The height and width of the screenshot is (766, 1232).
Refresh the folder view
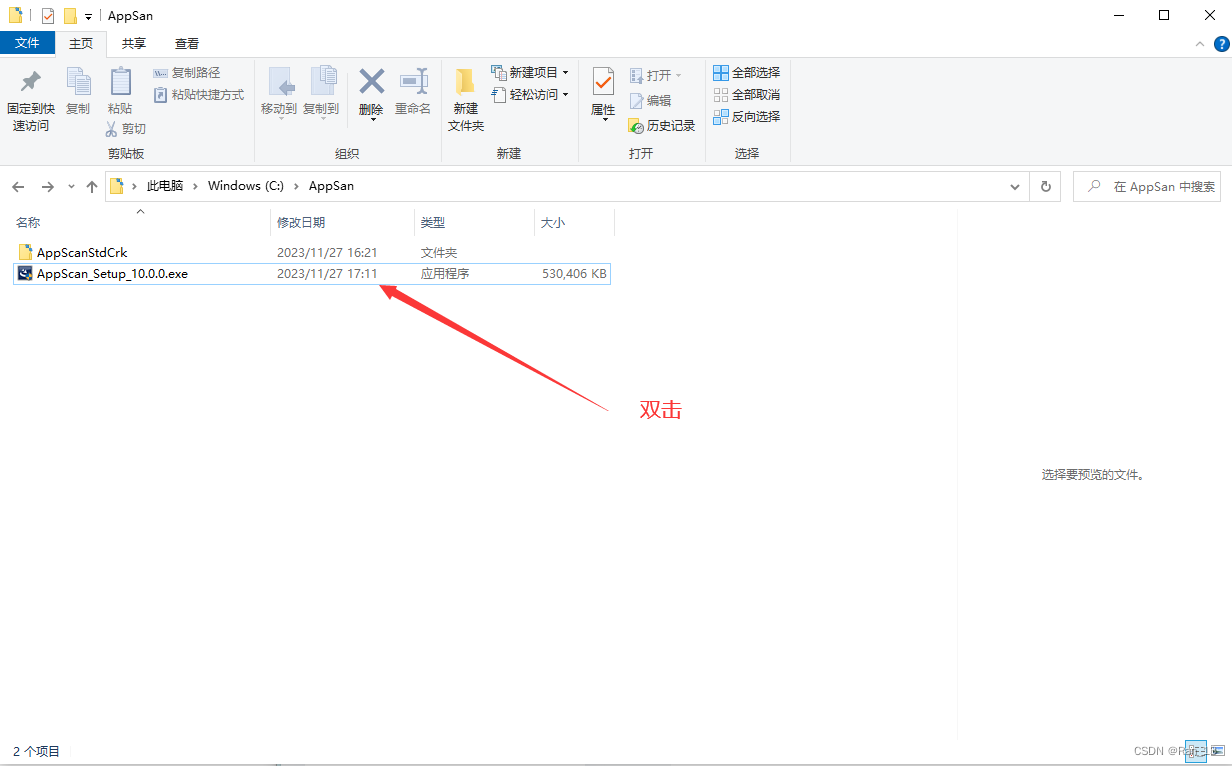tap(1046, 187)
